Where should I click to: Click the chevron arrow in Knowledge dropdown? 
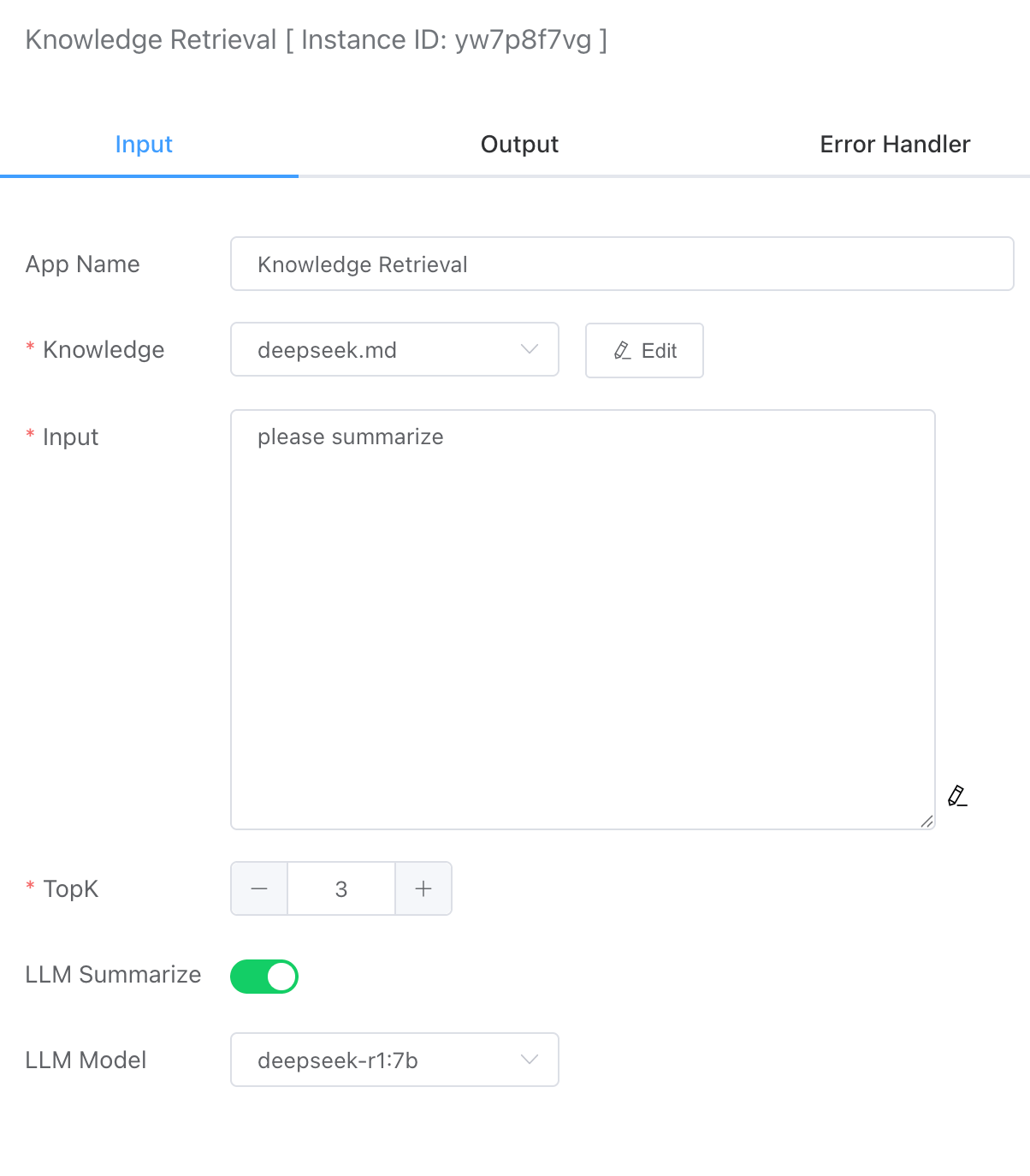pyautogui.click(x=530, y=349)
